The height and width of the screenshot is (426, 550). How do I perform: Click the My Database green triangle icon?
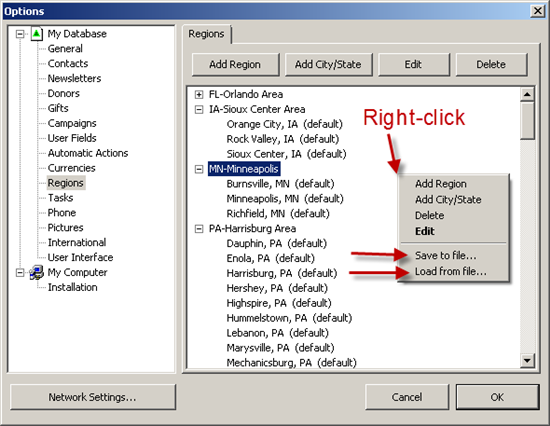click(x=36, y=34)
